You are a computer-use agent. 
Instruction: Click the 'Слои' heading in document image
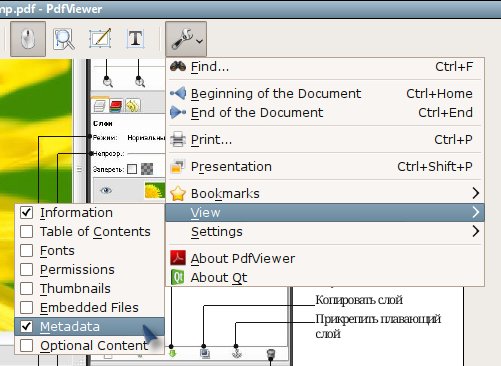pyautogui.click(x=103, y=123)
